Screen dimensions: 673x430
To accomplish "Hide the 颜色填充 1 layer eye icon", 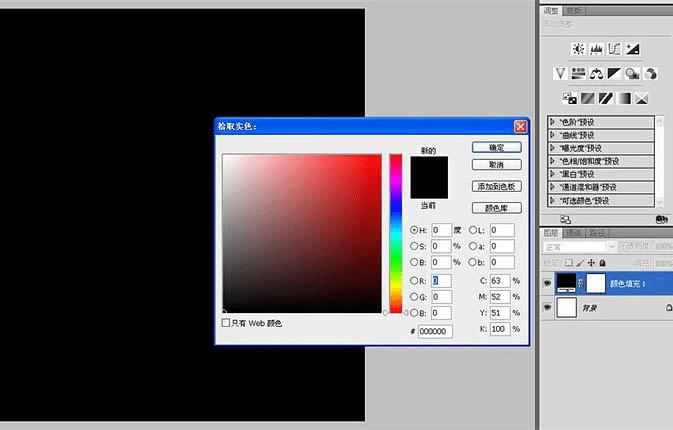I will click(x=547, y=283).
